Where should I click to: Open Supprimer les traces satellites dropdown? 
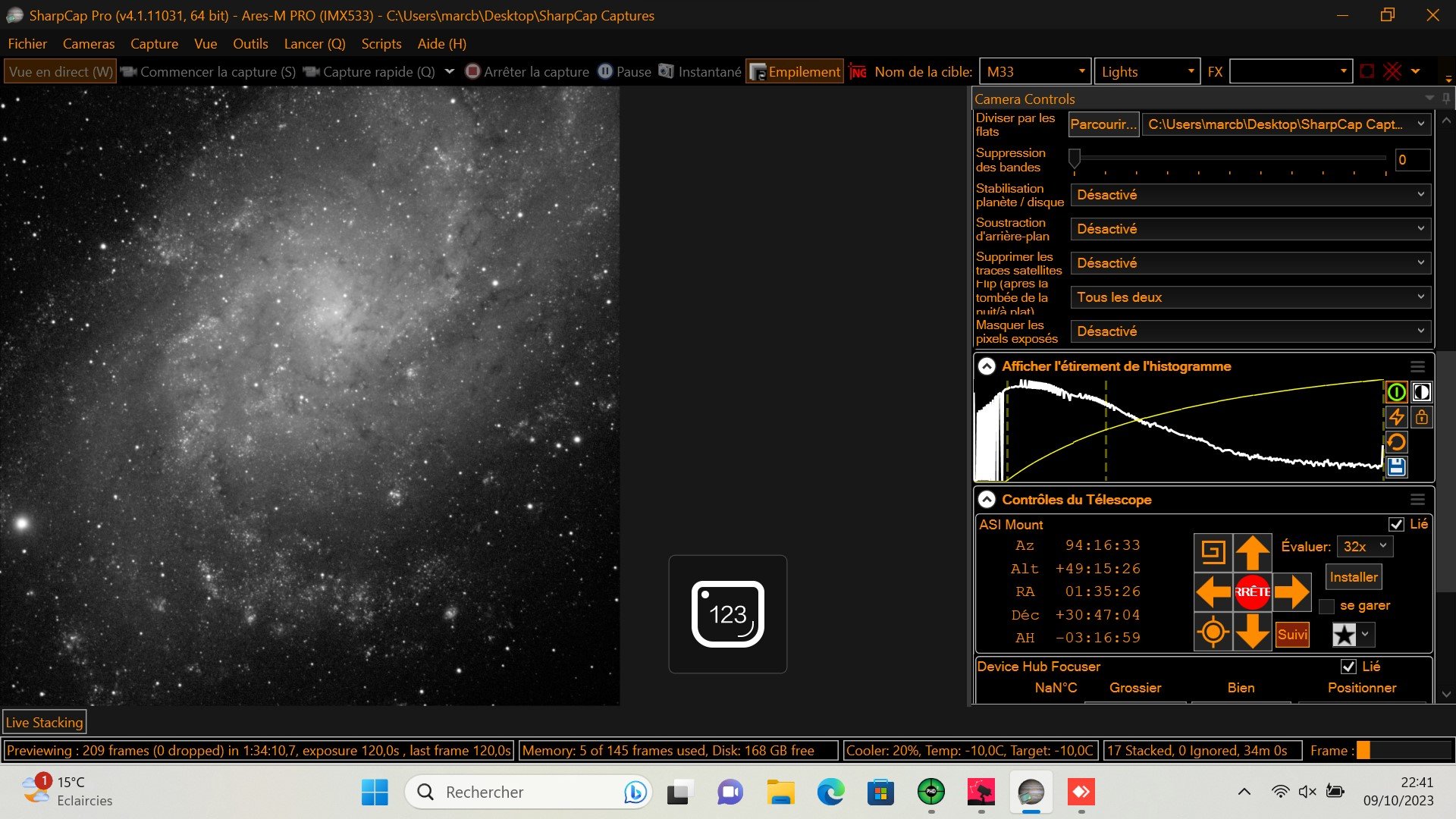click(1250, 263)
